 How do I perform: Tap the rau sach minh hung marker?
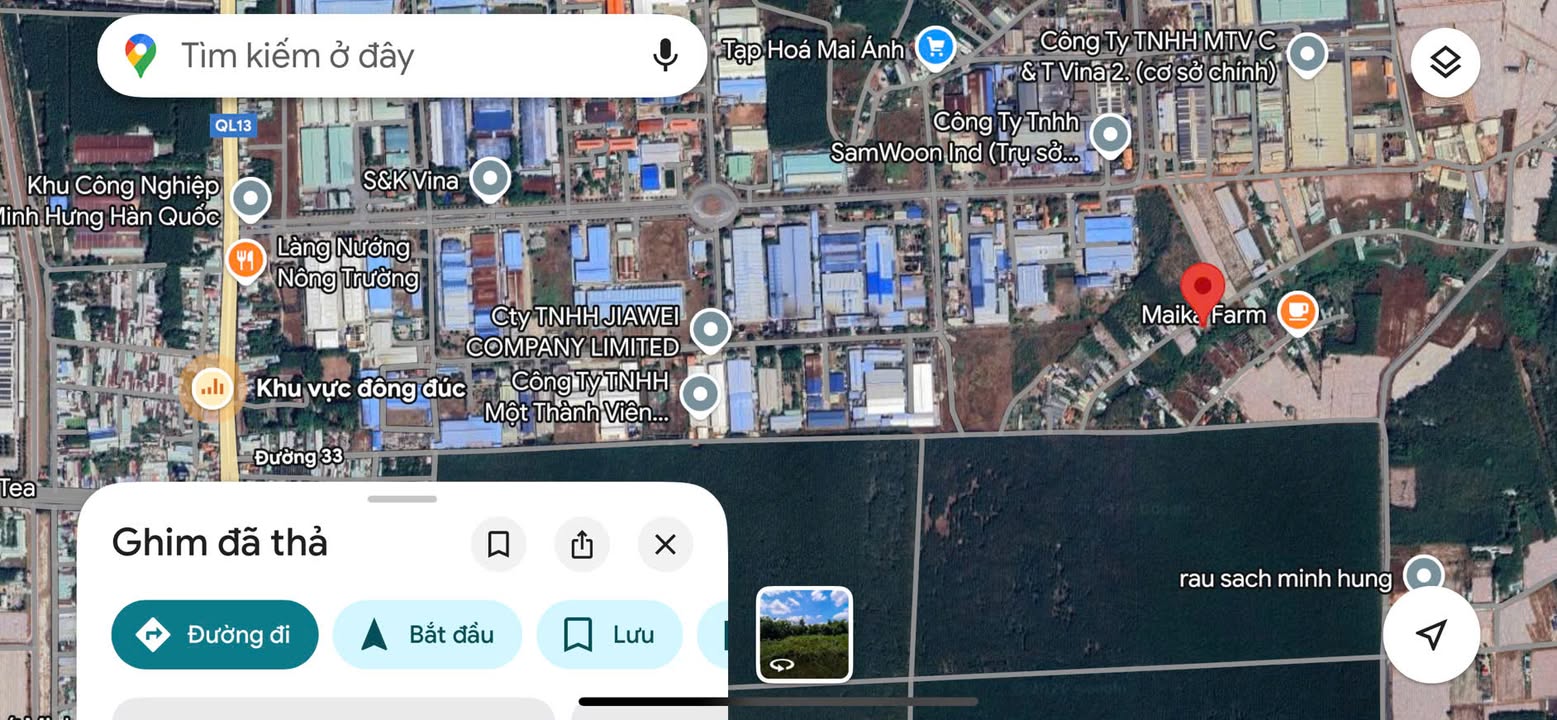point(1424,576)
